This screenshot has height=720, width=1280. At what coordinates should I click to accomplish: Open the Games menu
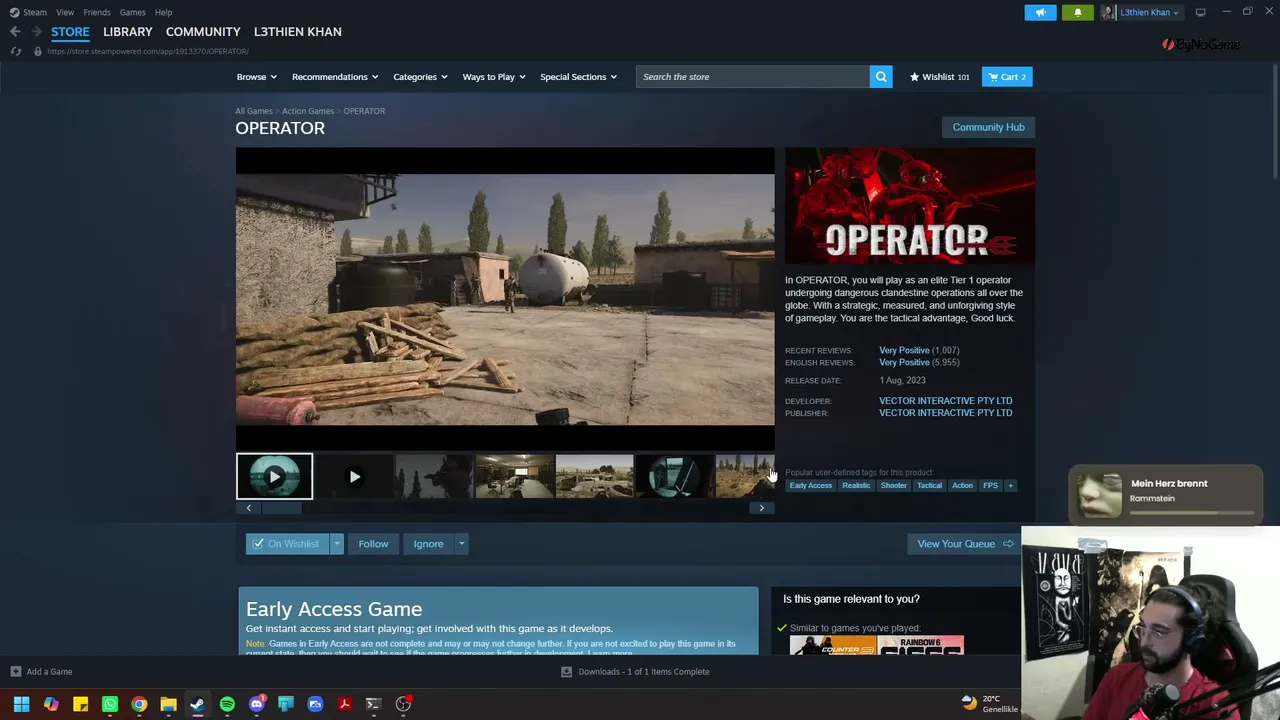point(132,12)
